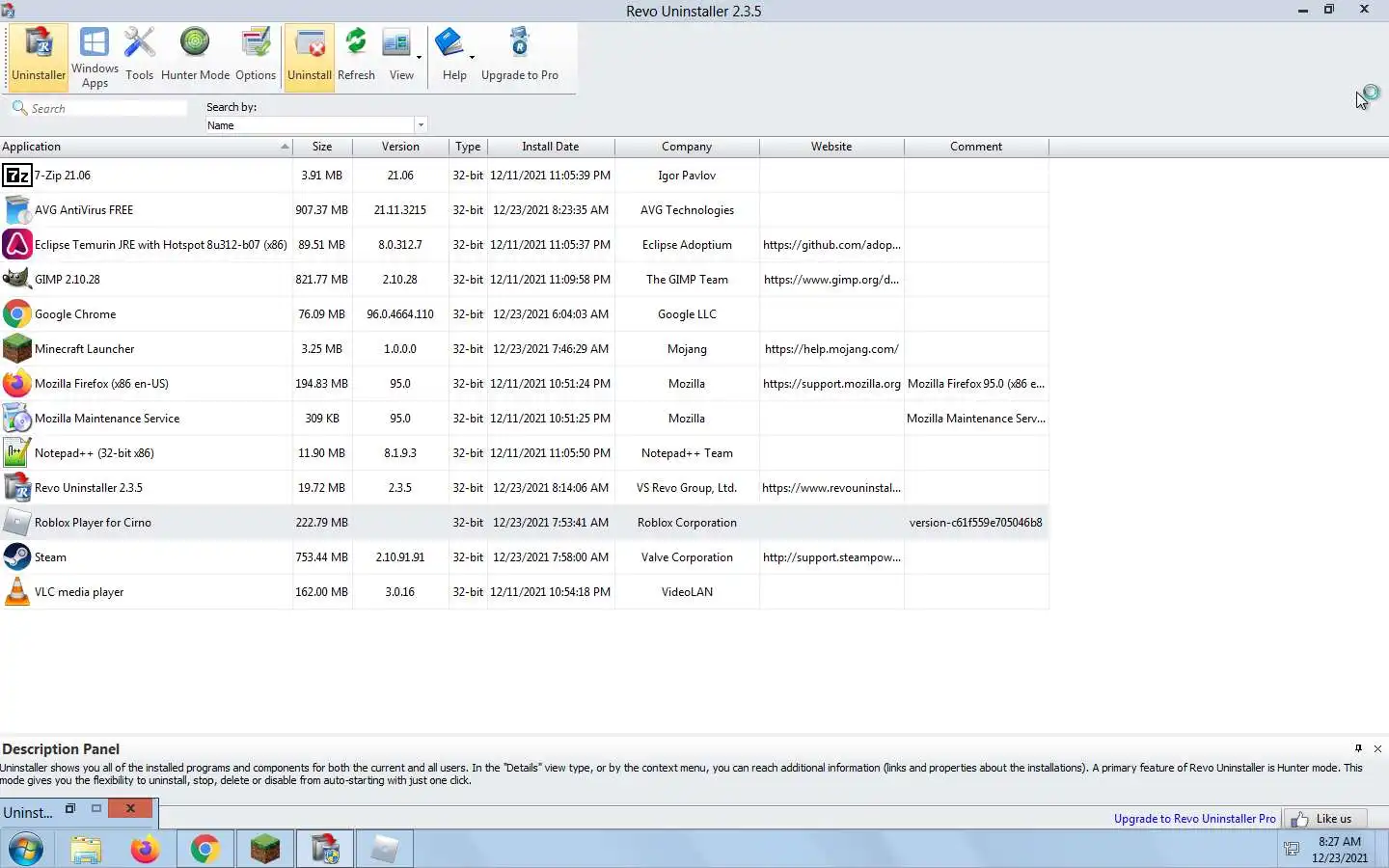Click 'VideoLAN' company cell

point(687,592)
